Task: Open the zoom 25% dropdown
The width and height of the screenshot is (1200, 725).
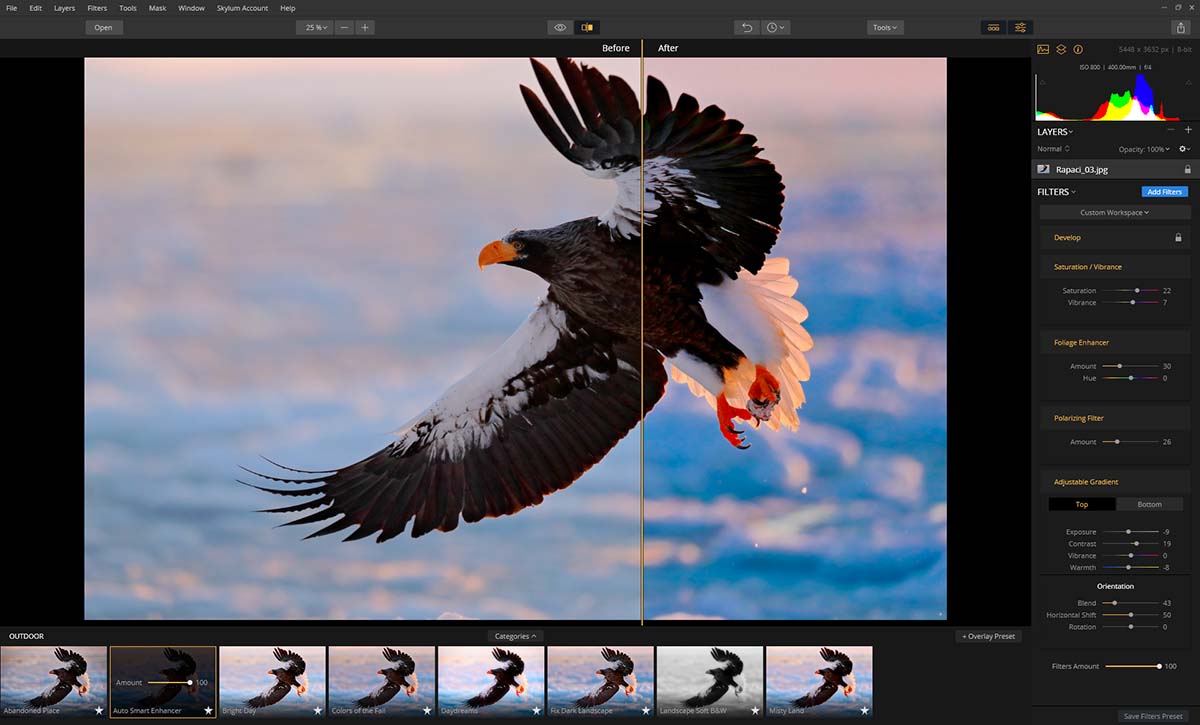Action: (314, 27)
